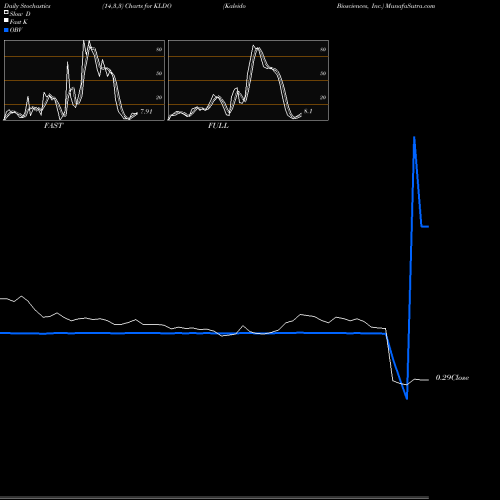Click the 8.1 value in FULL chart
This screenshot has width=500, height=500.
click(308, 111)
